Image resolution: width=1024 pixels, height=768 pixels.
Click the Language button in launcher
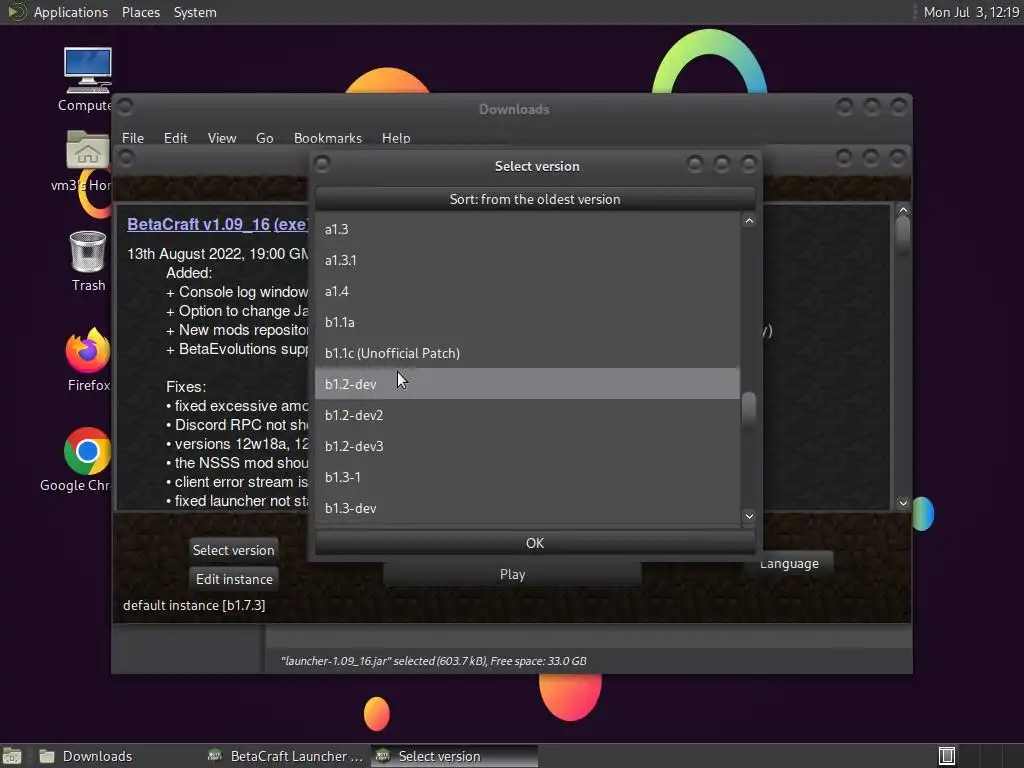[x=789, y=563]
